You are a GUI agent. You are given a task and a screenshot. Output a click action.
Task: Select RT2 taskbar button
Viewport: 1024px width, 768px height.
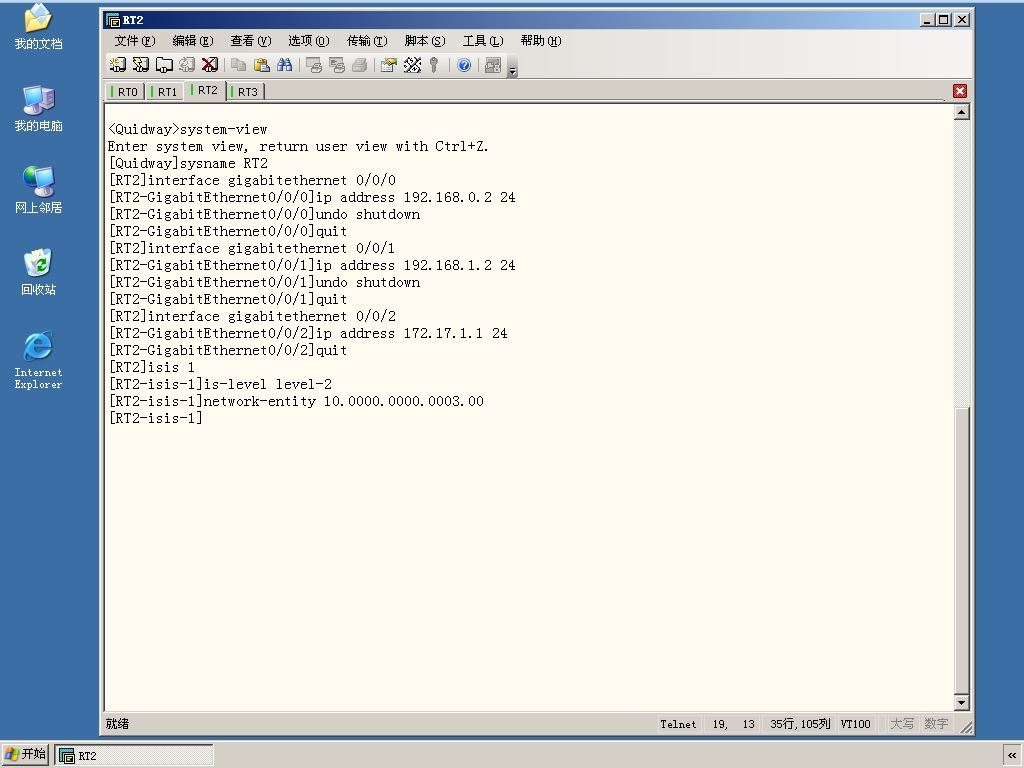134,756
